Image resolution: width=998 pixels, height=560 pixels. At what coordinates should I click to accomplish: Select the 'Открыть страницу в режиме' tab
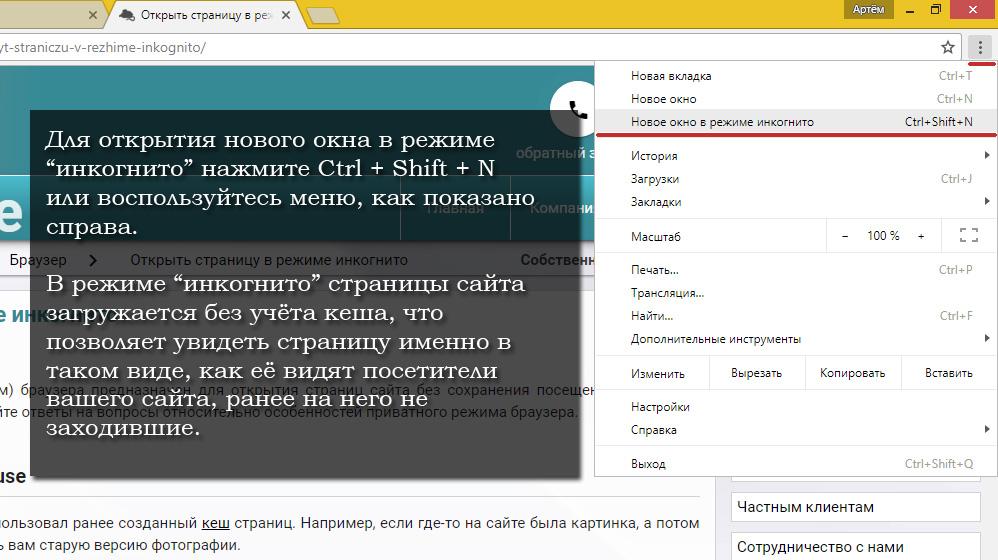click(x=204, y=15)
